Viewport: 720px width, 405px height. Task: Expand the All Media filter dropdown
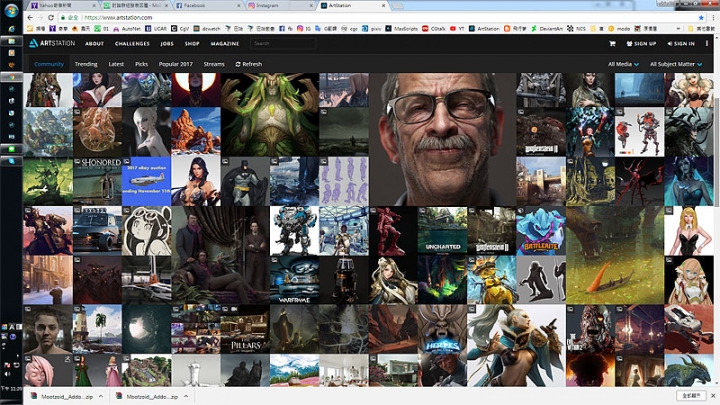tap(623, 64)
